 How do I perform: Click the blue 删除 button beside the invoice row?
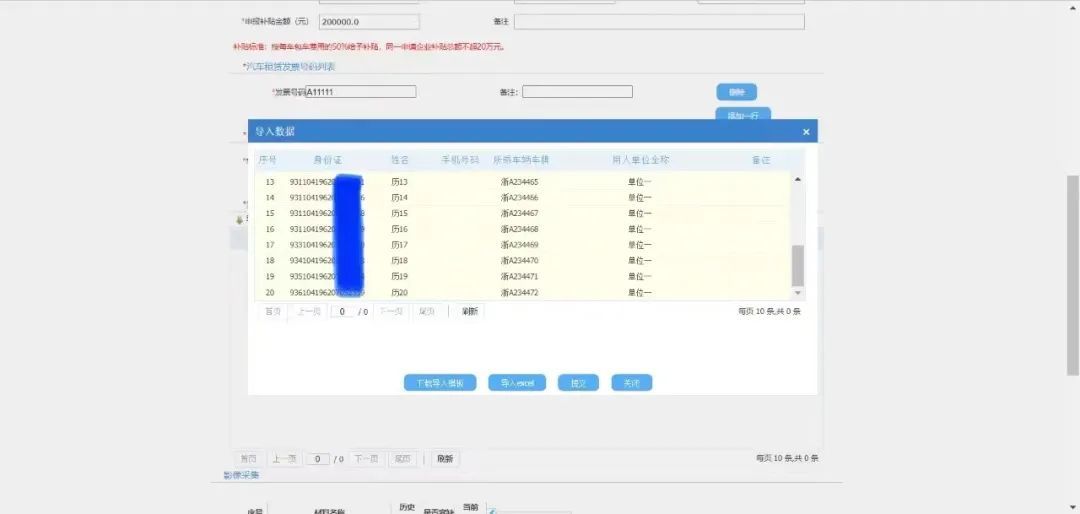736,92
